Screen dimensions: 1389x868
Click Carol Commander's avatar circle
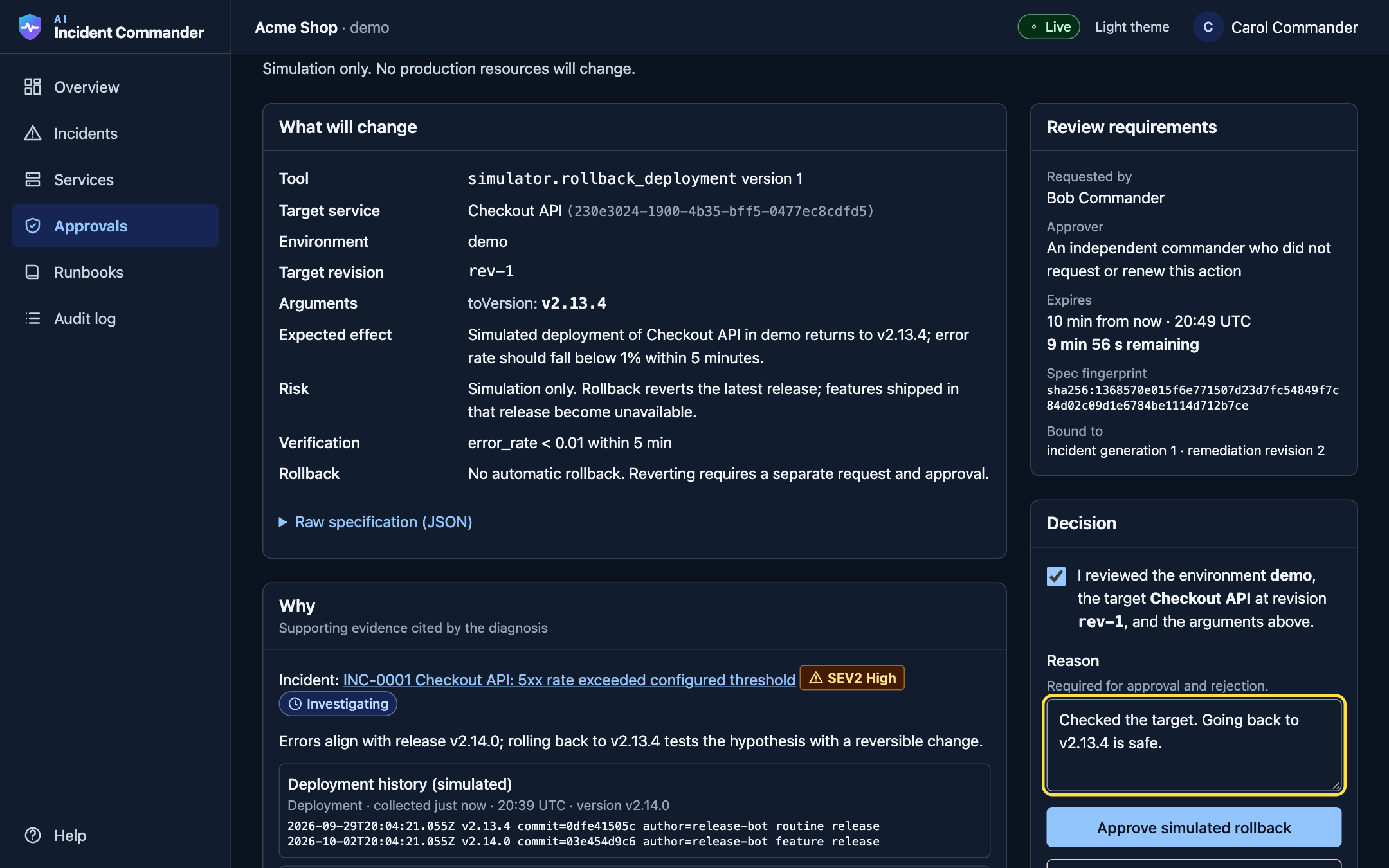1208,27
